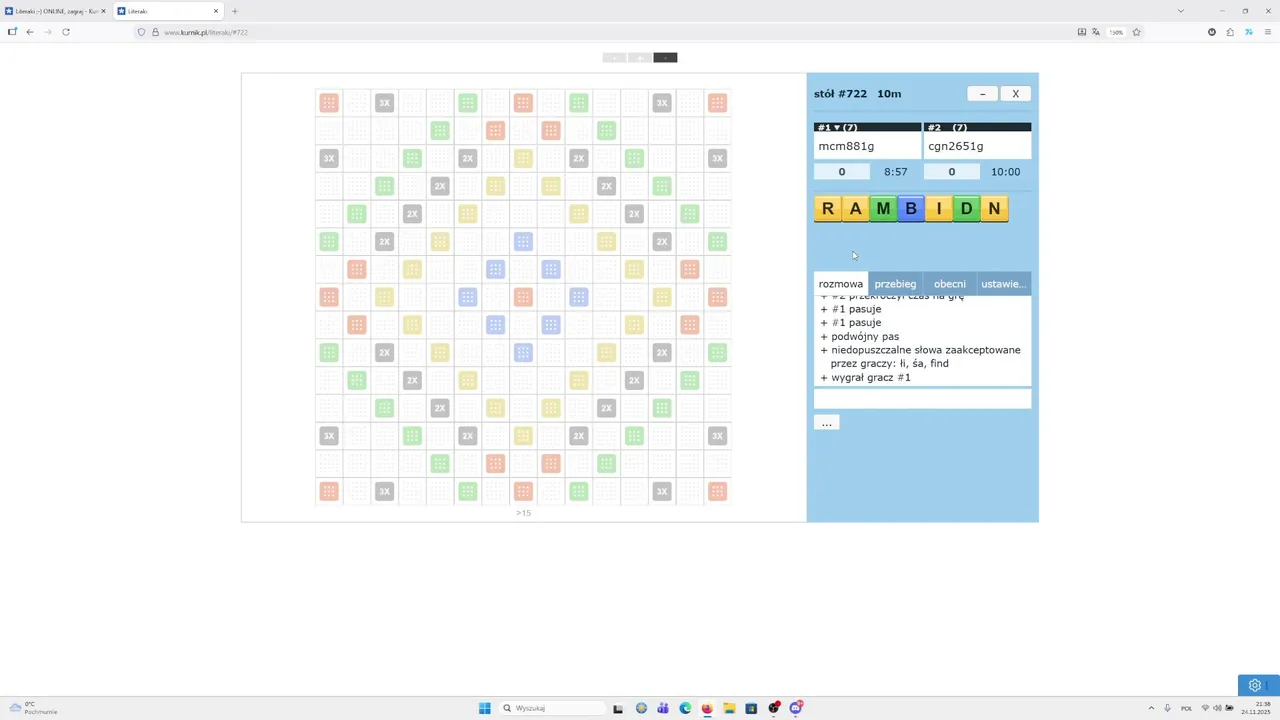
Task: Open the ustawienia tab
Action: [1004, 284]
